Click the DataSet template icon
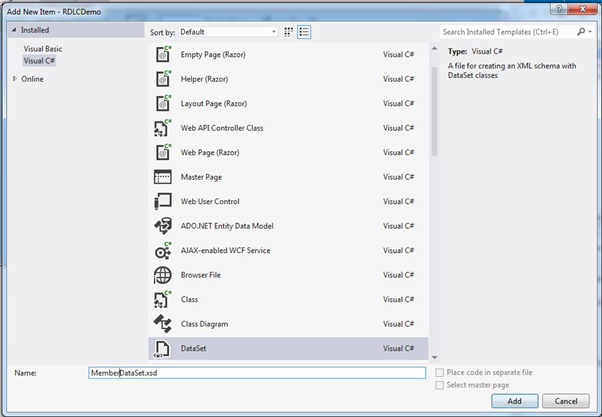 click(x=162, y=349)
